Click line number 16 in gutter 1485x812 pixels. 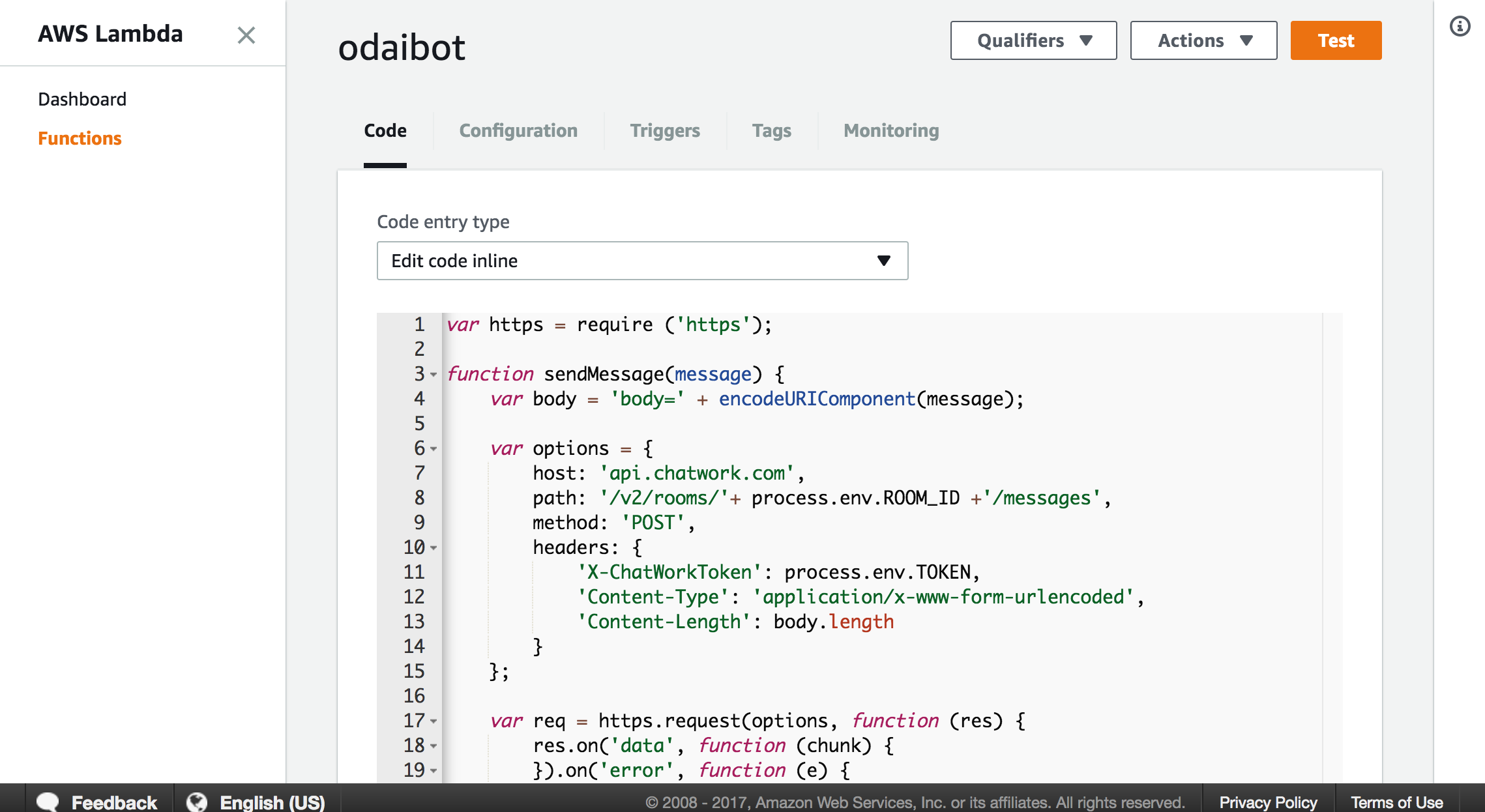(x=414, y=696)
